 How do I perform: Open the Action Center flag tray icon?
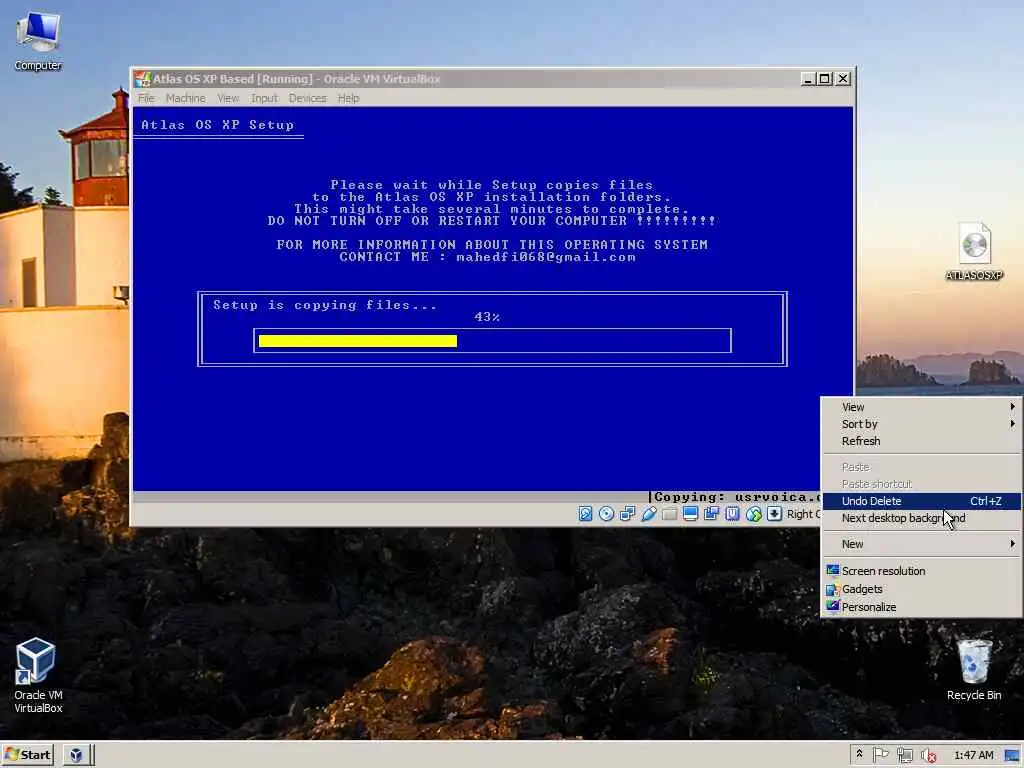pyautogui.click(x=880, y=755)
